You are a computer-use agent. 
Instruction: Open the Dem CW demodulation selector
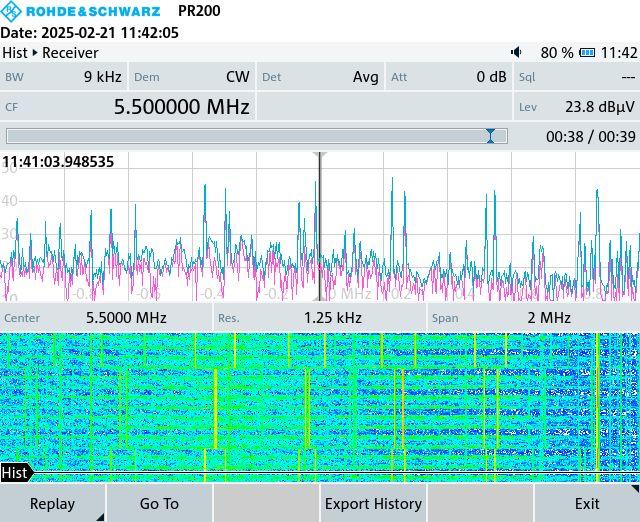(192, 77)
